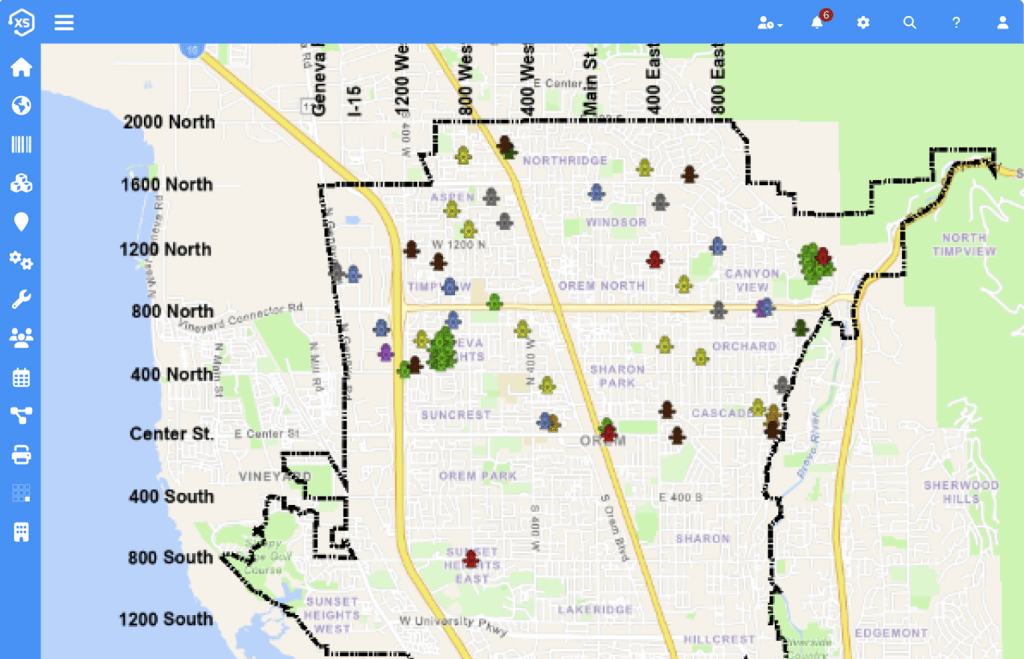Open the user profile icon at top right

tap(1002, 23)
